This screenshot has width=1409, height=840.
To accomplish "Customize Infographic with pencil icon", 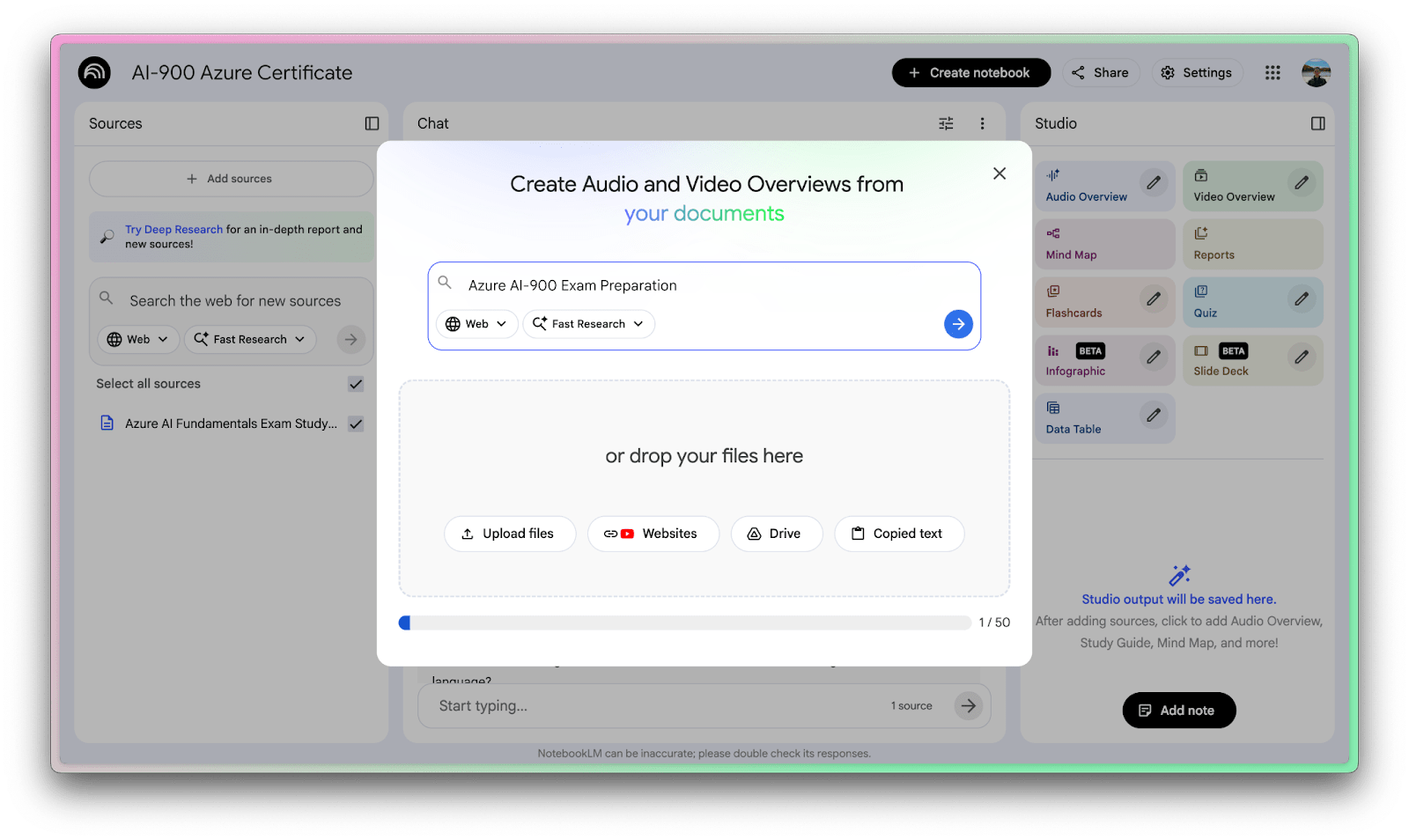I will tap(1153, 357).
